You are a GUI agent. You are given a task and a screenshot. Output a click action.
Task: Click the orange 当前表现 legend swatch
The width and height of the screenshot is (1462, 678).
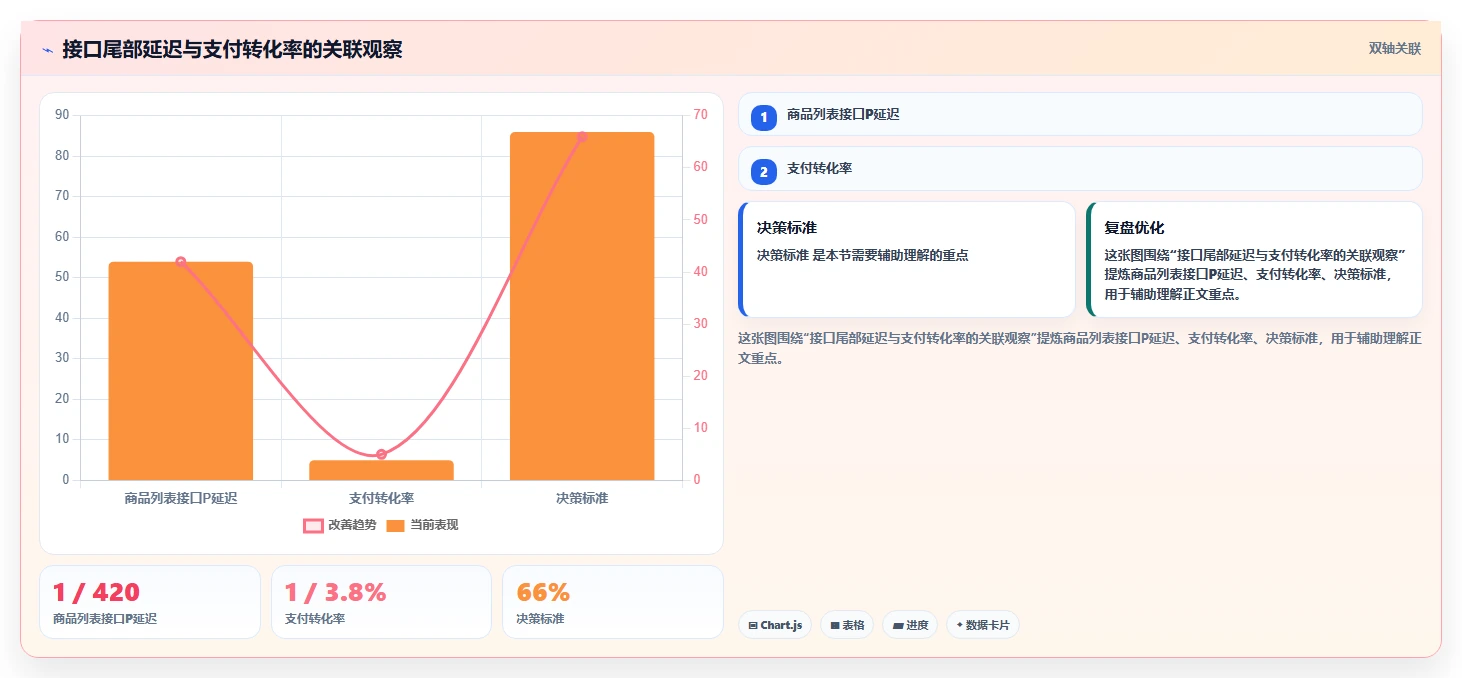pos(395,526)
